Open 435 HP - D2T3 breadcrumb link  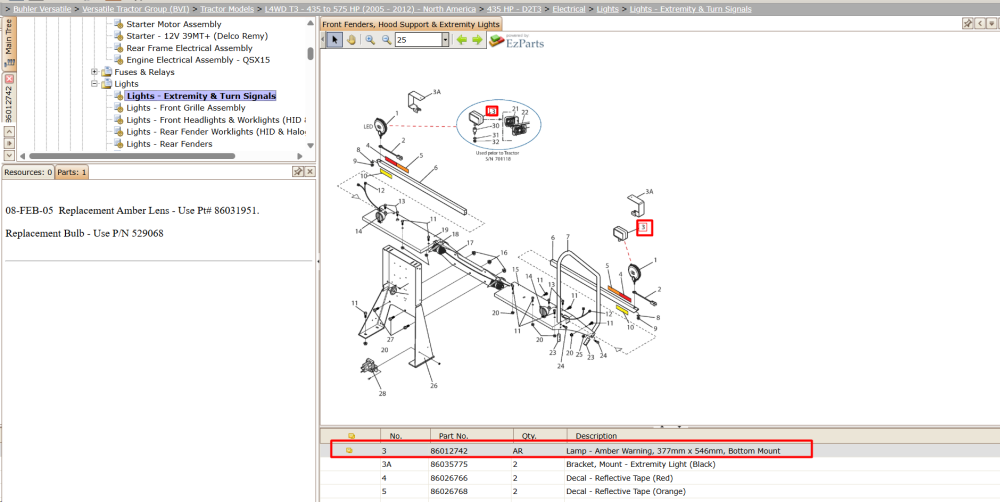(514, 9)
